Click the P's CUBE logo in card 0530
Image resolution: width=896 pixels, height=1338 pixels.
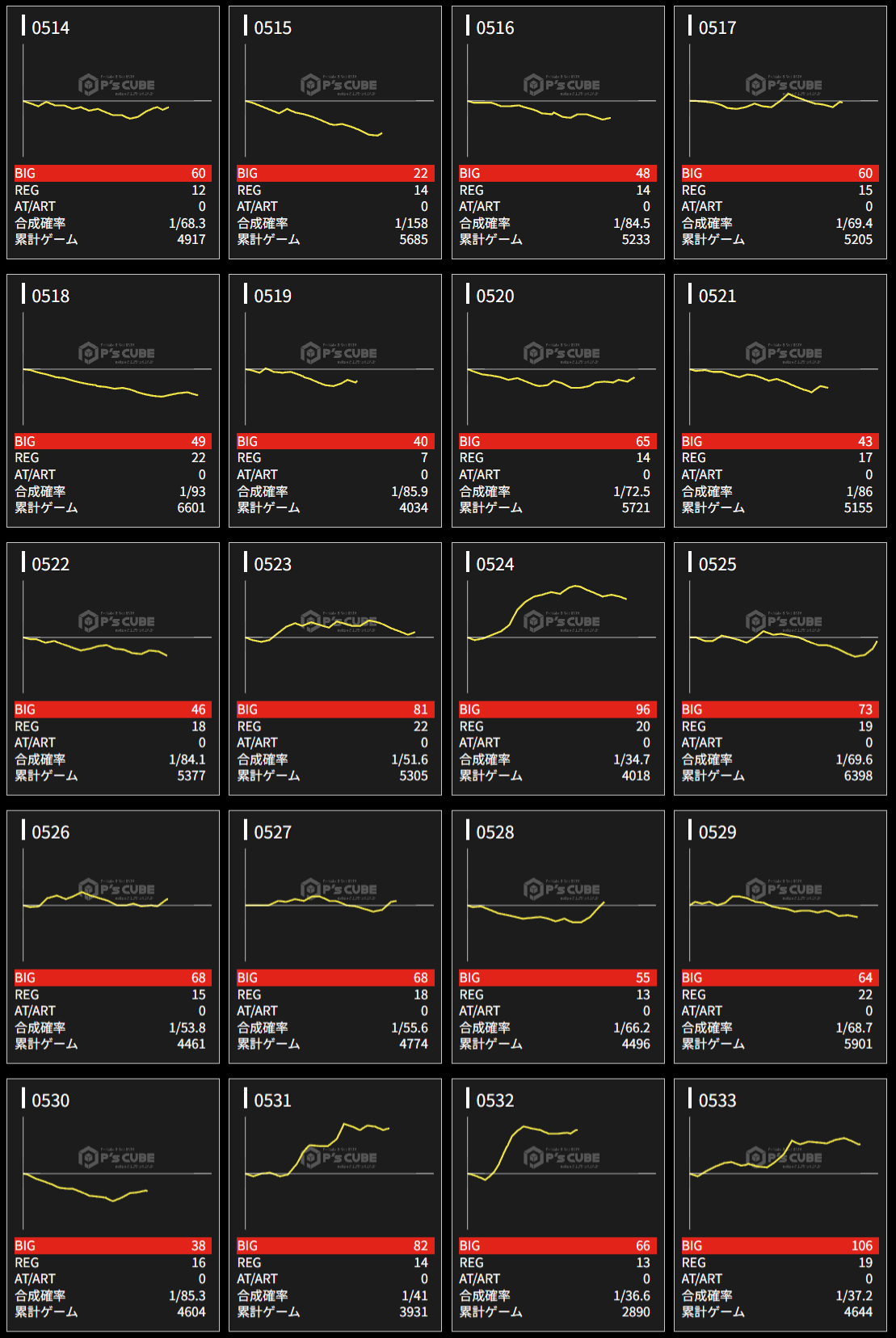coord(117,1158)
